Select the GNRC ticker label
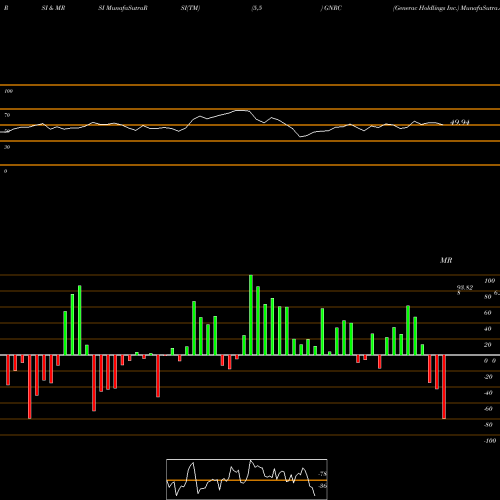 (333, 8)
